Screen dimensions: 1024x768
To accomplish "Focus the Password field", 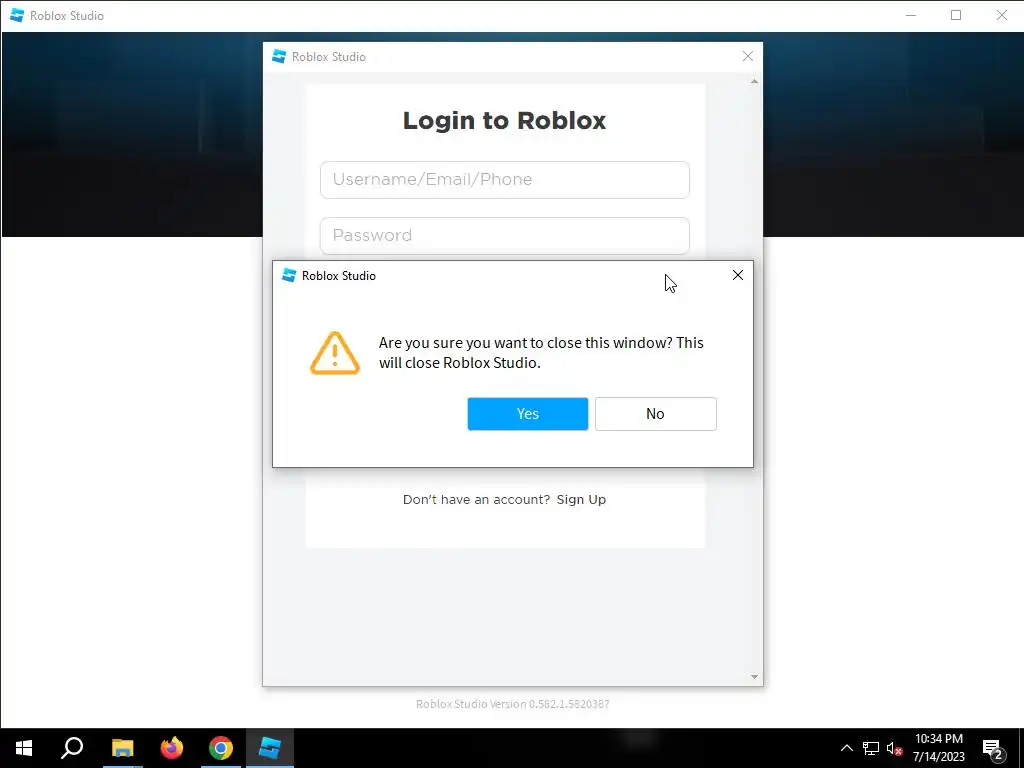I will coord(505,235).
